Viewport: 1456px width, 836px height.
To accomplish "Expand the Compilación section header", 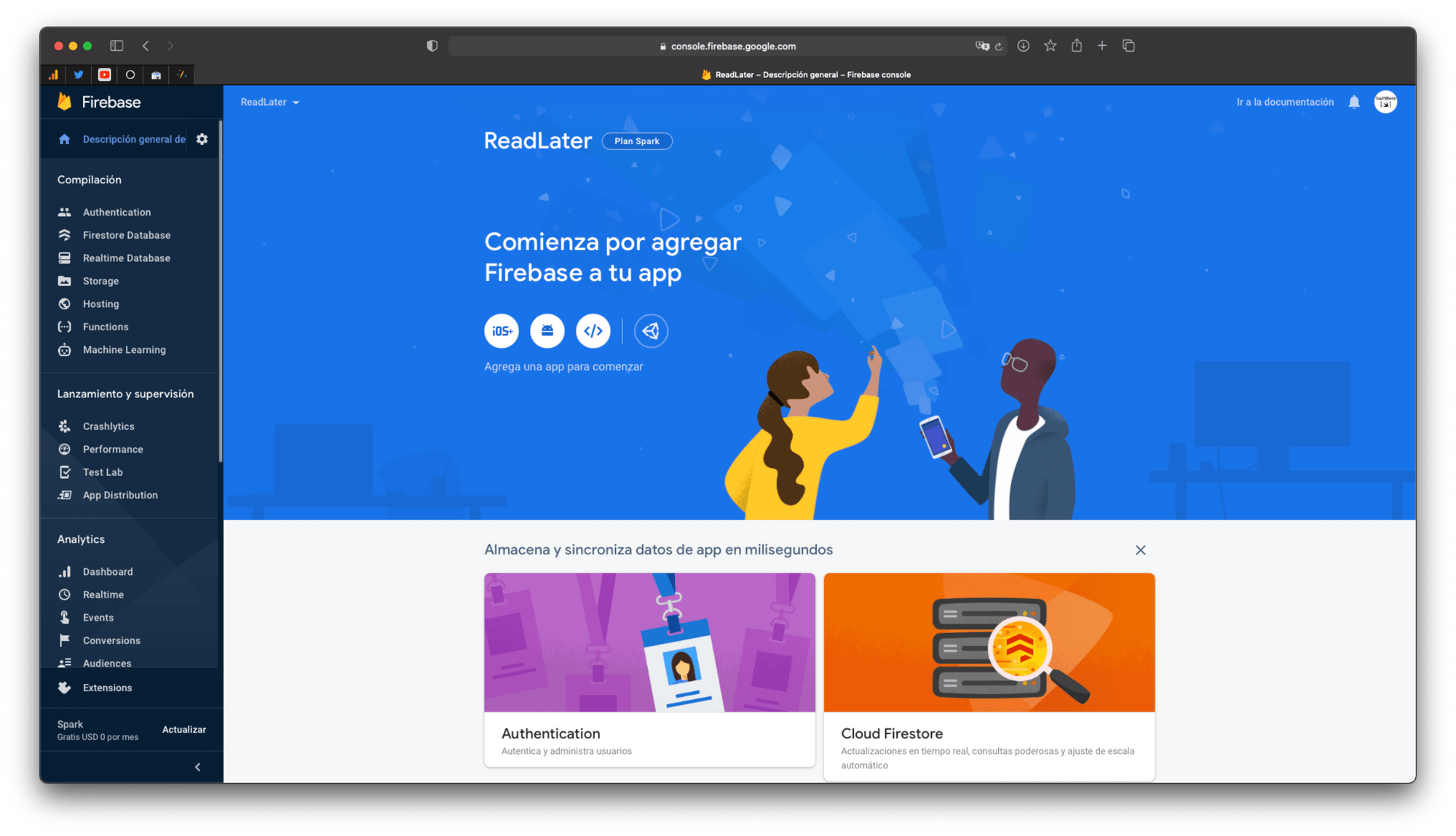I will tap(90, 180).
